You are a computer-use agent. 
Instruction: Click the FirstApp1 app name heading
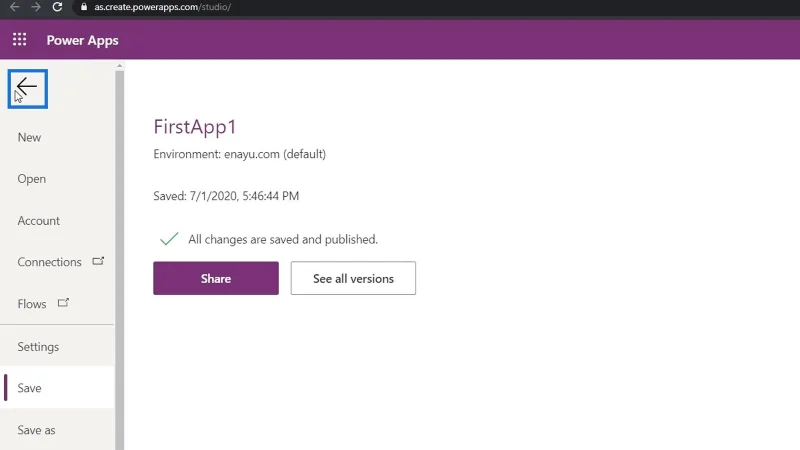(195, 127)
